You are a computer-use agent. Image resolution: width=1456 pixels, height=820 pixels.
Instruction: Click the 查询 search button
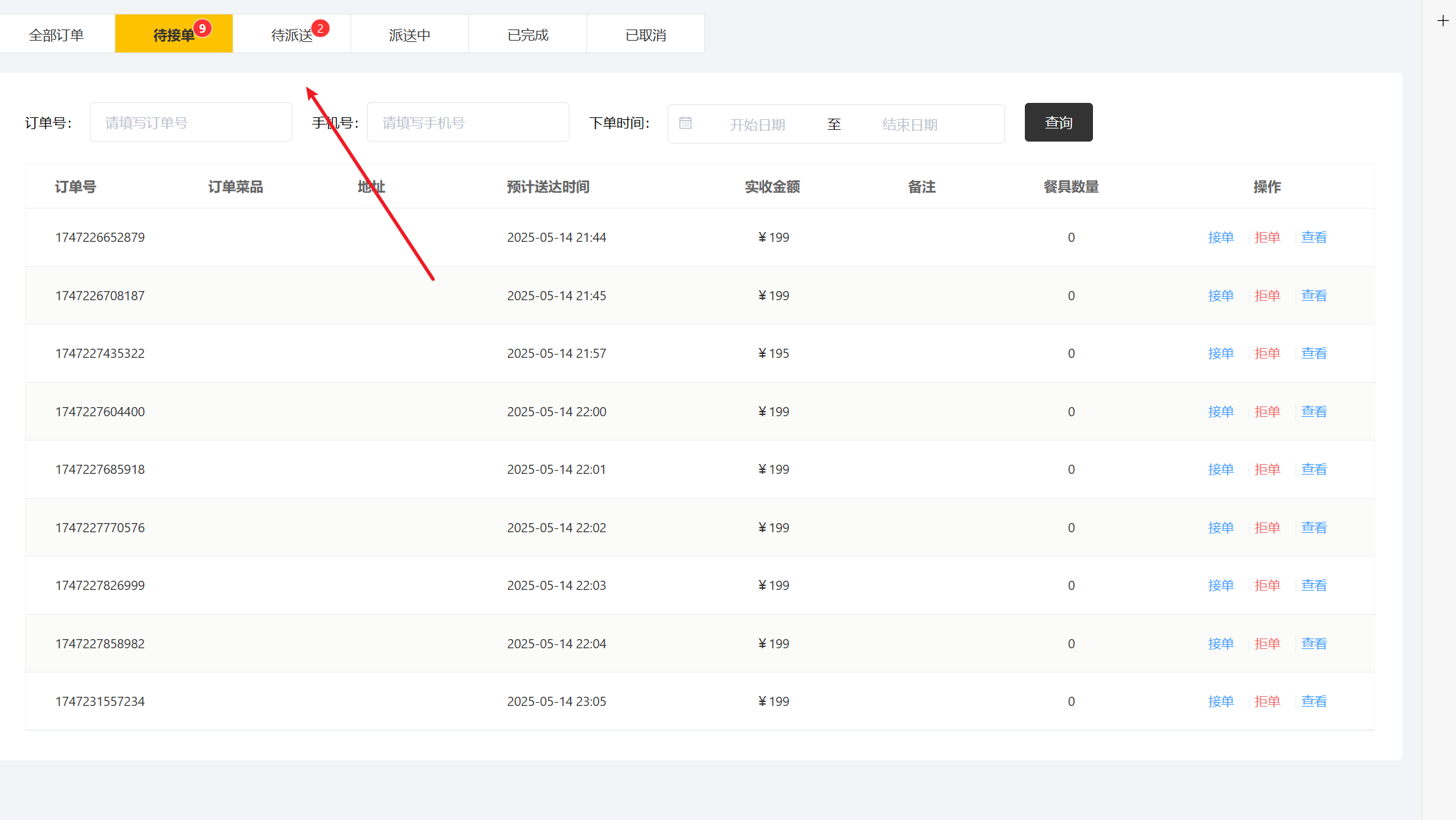tap(1058, 123)
